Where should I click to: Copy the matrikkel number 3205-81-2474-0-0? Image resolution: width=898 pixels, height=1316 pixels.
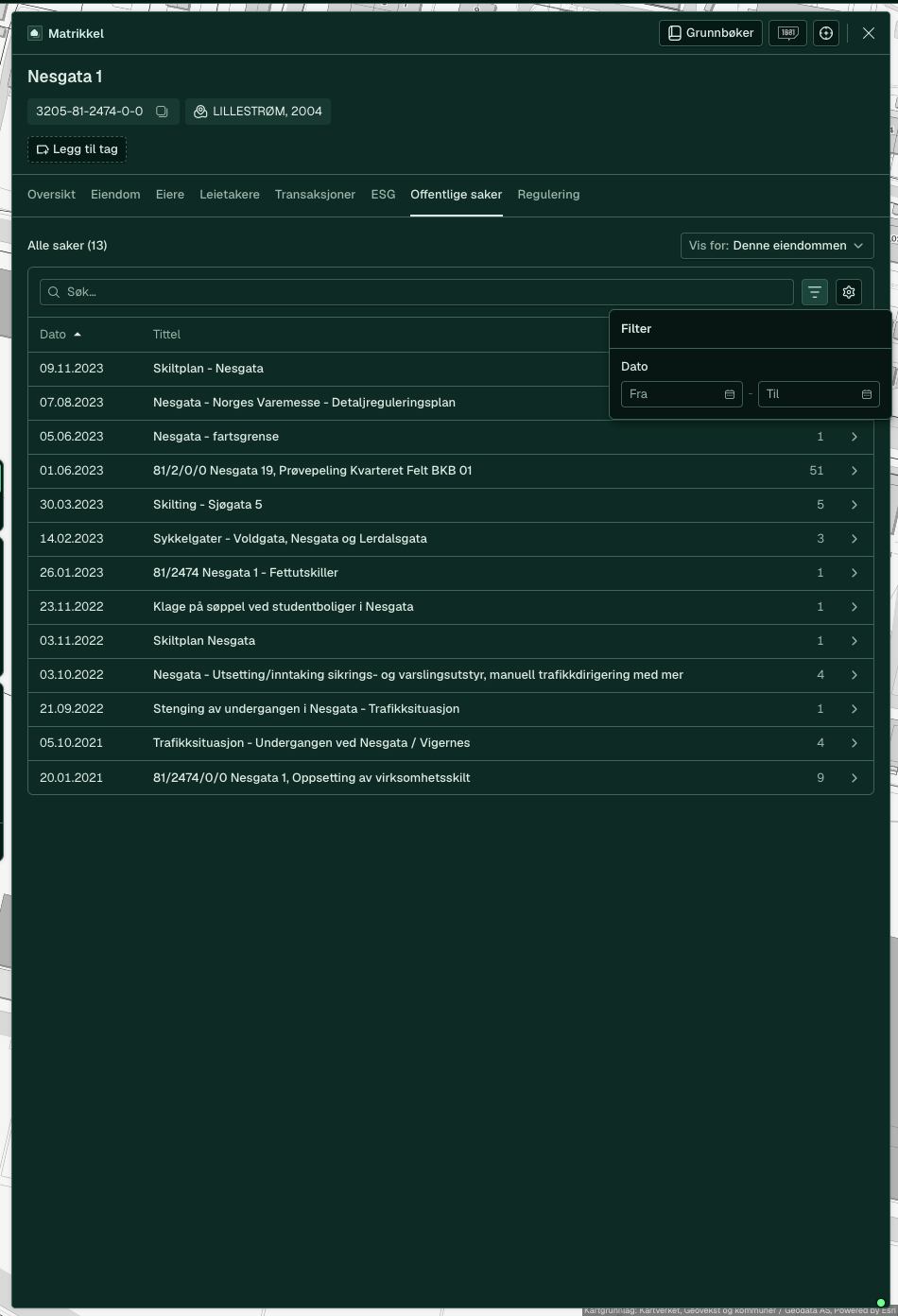coord(162,112)
